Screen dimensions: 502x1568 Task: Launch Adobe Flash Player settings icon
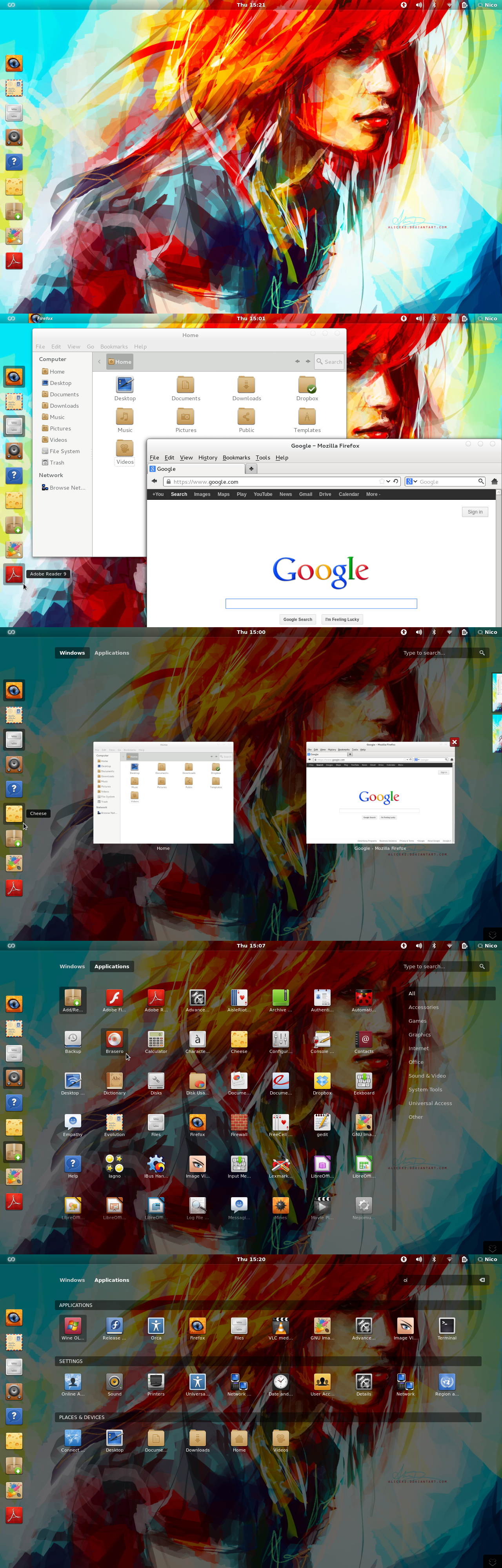click(x=115, y=1001)
